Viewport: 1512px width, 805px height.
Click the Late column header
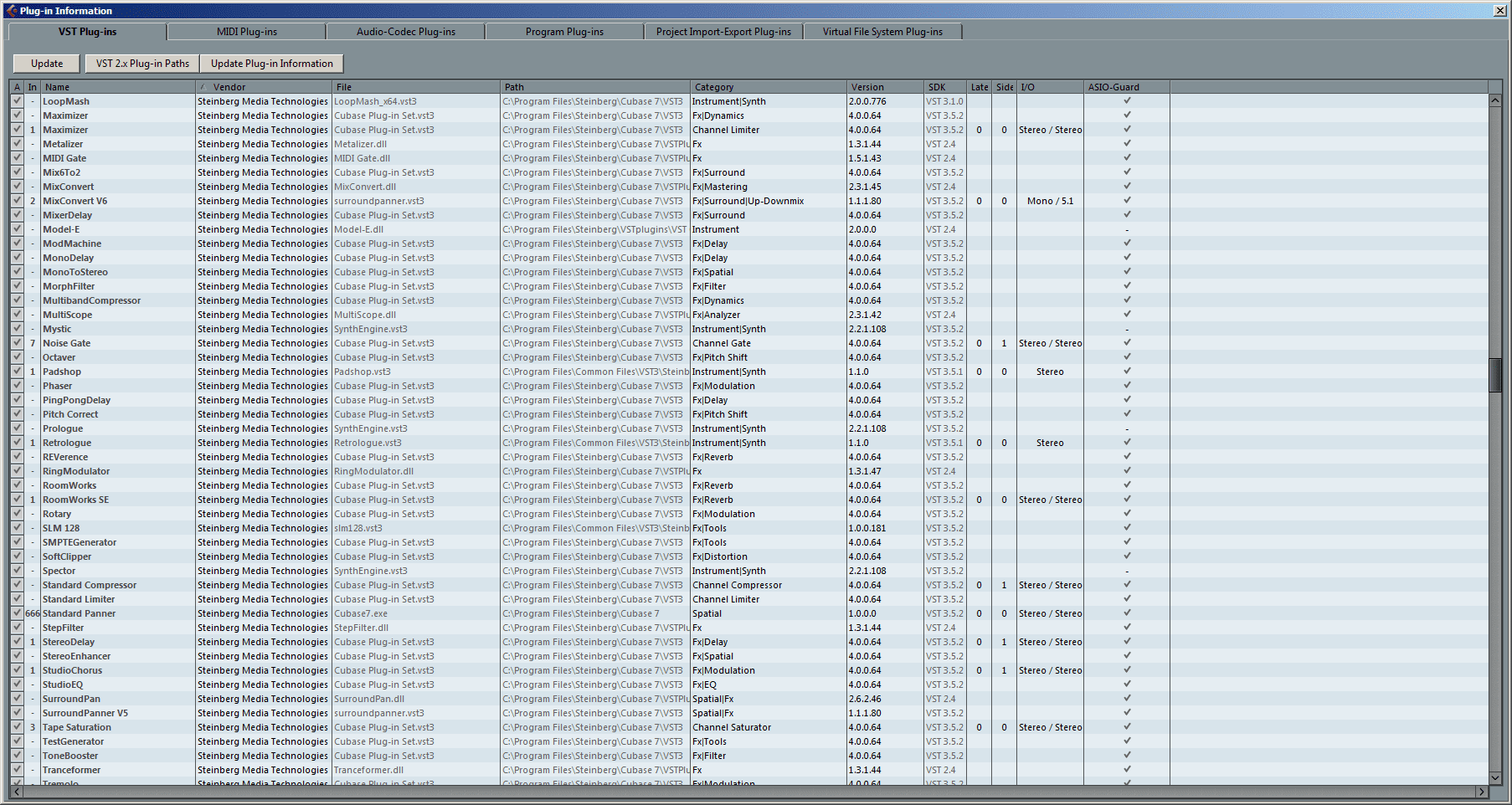click(x=980, y=87)
